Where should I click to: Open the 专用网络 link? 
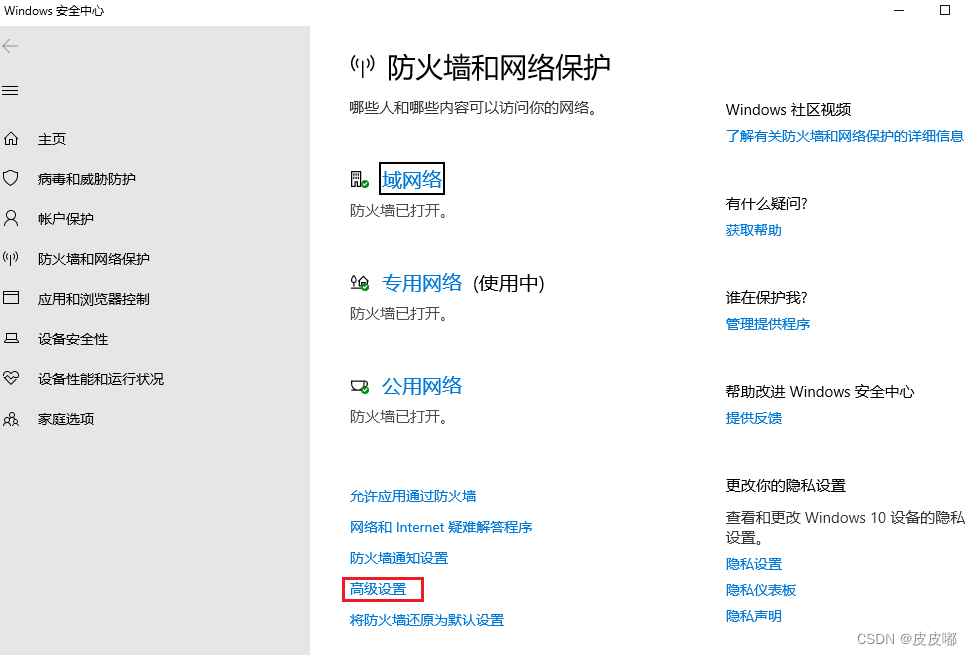point(422,283)
